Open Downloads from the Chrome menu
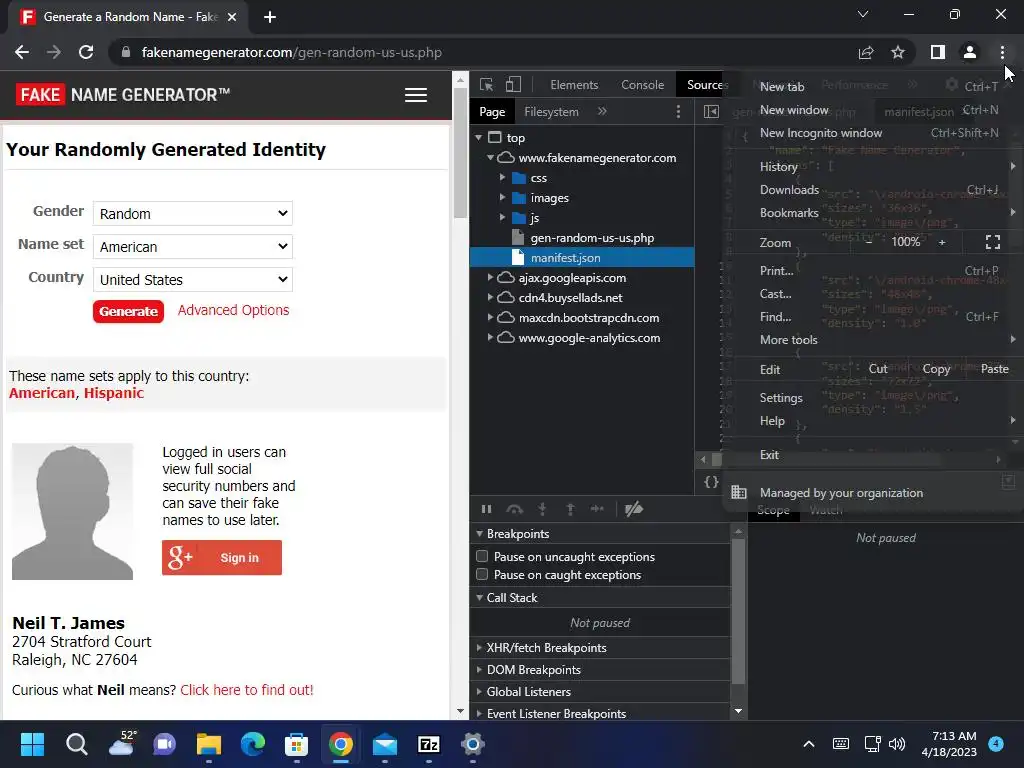 coord(872,190)
